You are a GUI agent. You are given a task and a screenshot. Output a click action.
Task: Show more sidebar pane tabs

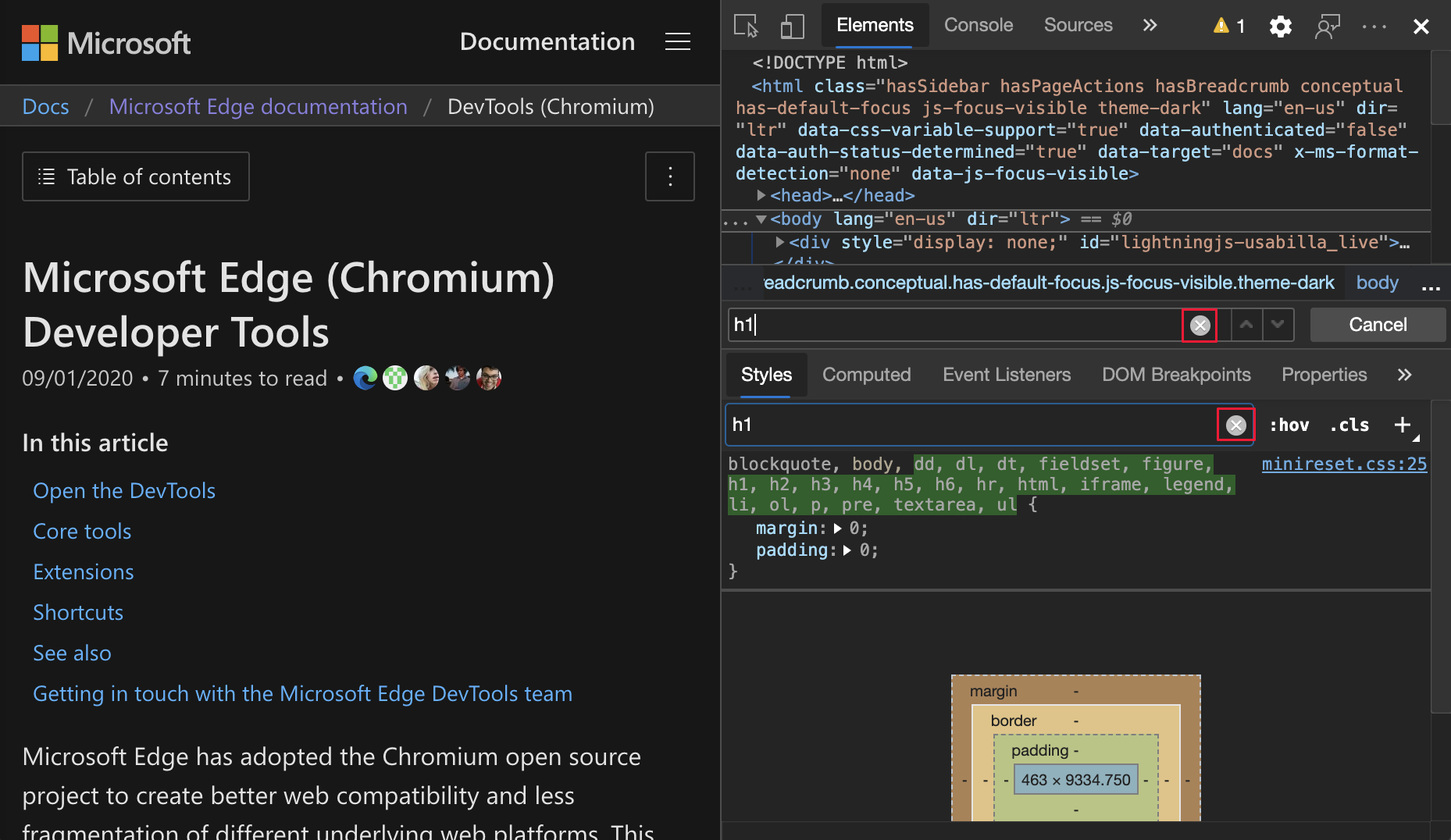click(1404, 375)
